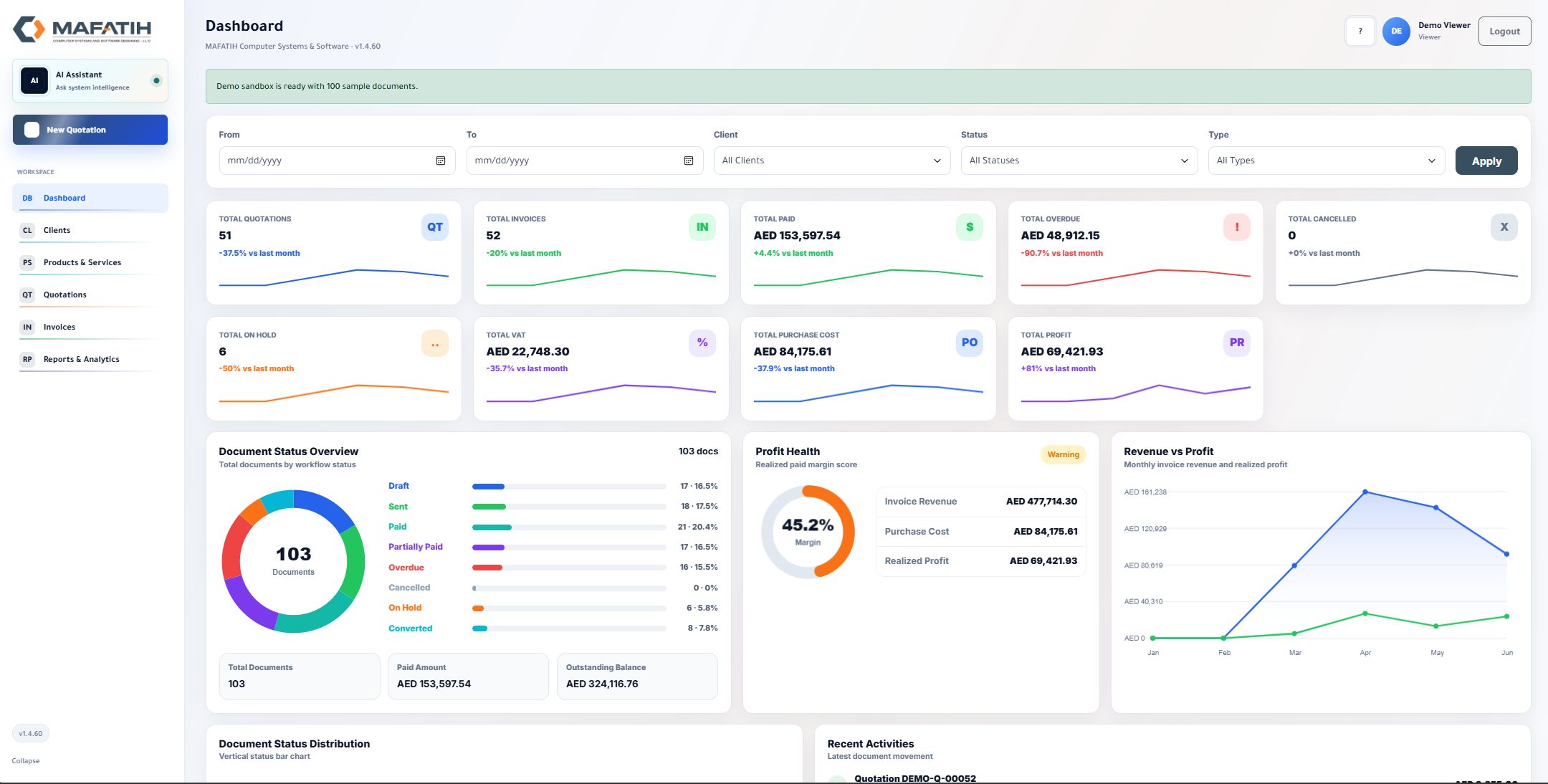Click the IN badge beside Invoices in the sidebar
Image resolution: width=1548 pixels, height=784 pixels.
pos(27,327)
